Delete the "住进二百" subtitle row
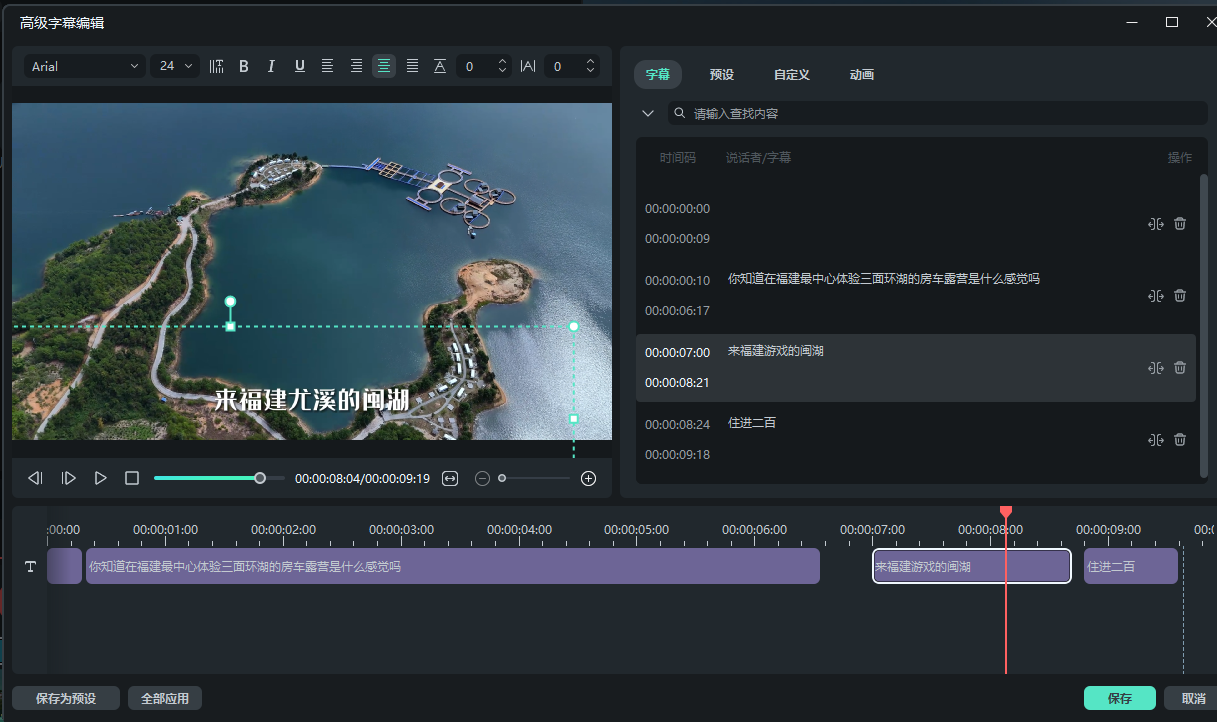Screen dimensions: 1217x722 coord(1180,439)
